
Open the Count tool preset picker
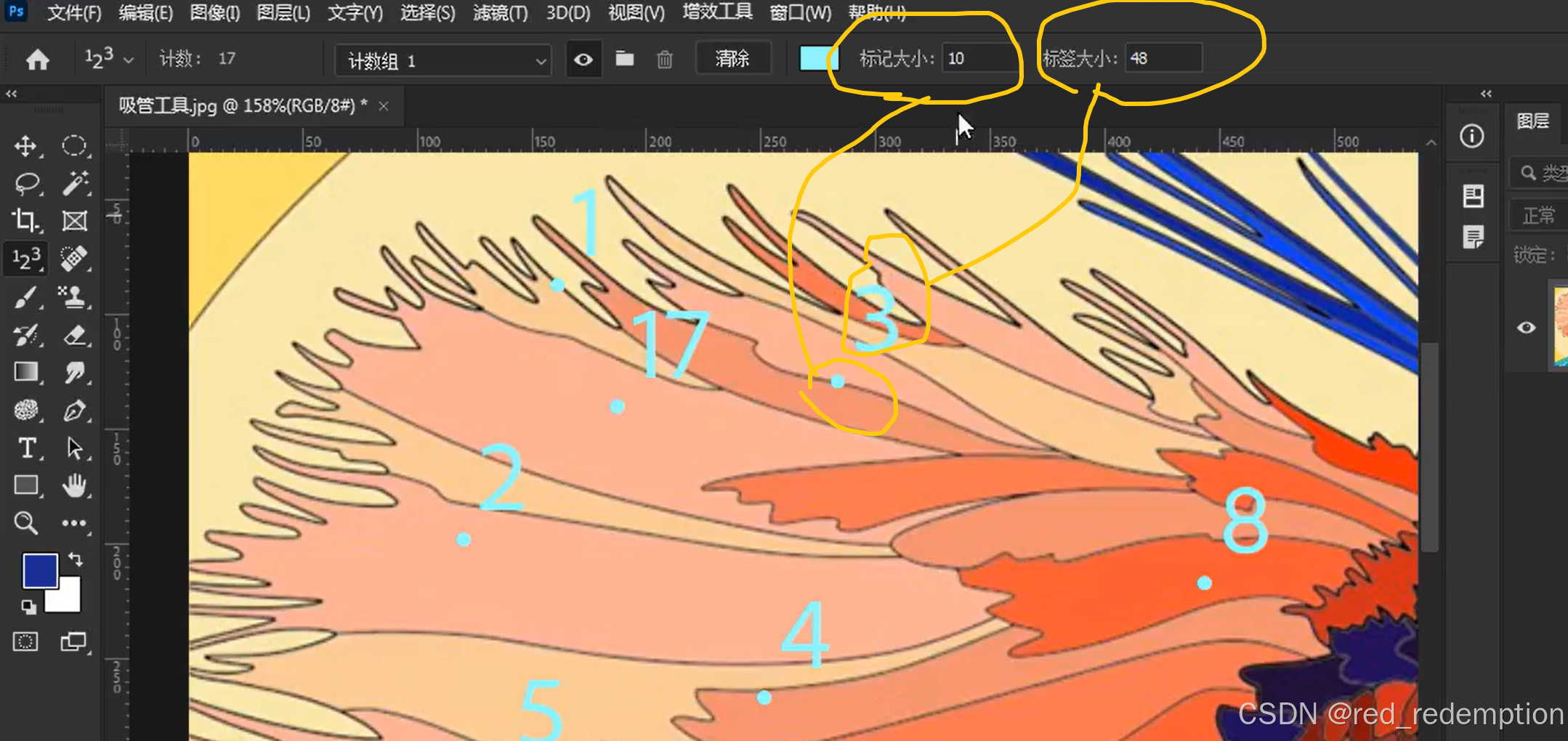[x=109, y=59]
